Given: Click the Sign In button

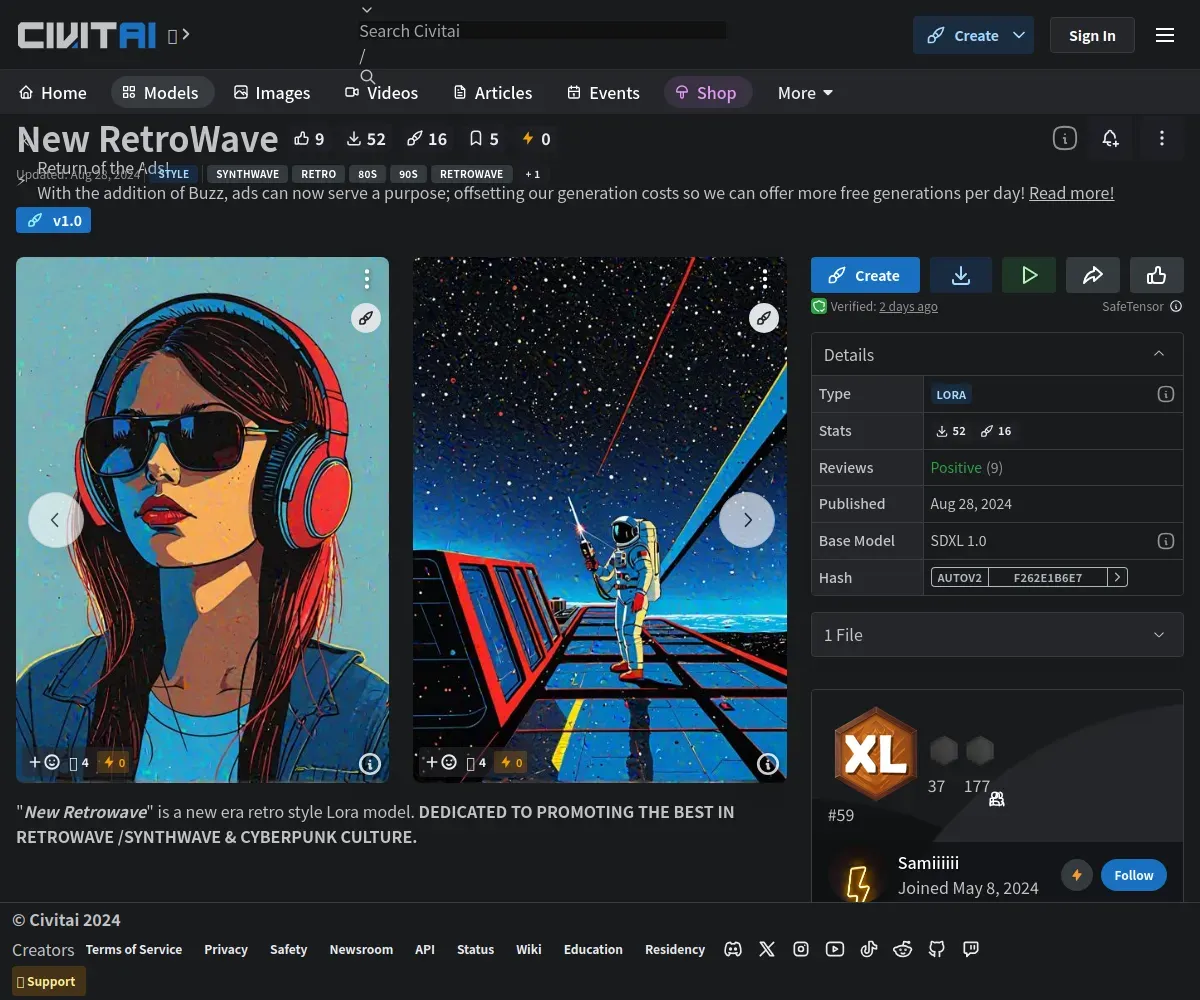Looking at the screenshot, I should (1092, 35).
